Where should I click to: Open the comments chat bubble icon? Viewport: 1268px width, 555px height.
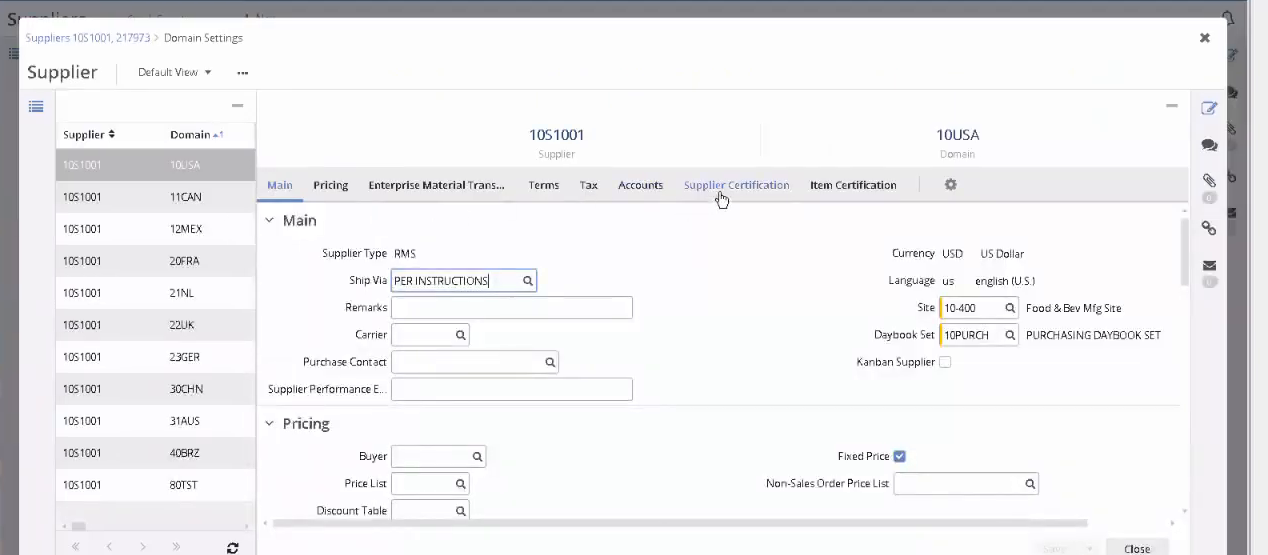pyautogui.click(x=1209, y=145)
